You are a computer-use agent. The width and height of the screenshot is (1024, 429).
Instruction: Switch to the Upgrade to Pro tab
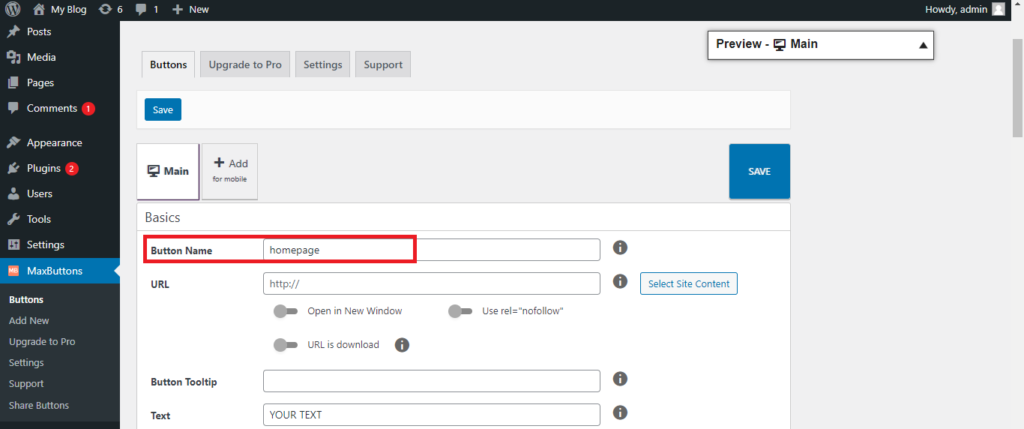pos(245,65)
